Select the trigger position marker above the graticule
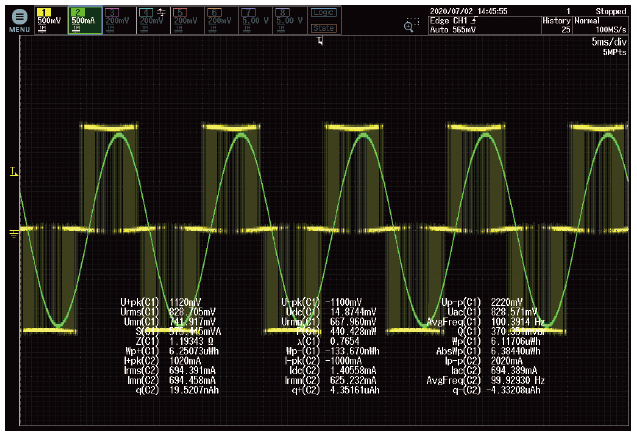The image size is (637, 439). click(320, 41)
